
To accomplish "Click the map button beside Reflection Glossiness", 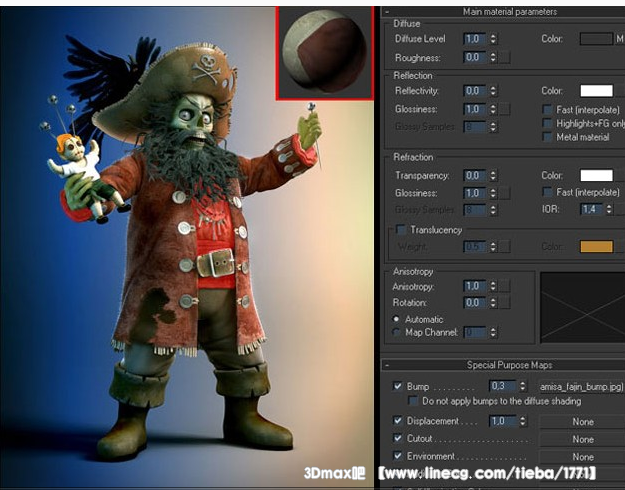I will (x=505, y=109).
